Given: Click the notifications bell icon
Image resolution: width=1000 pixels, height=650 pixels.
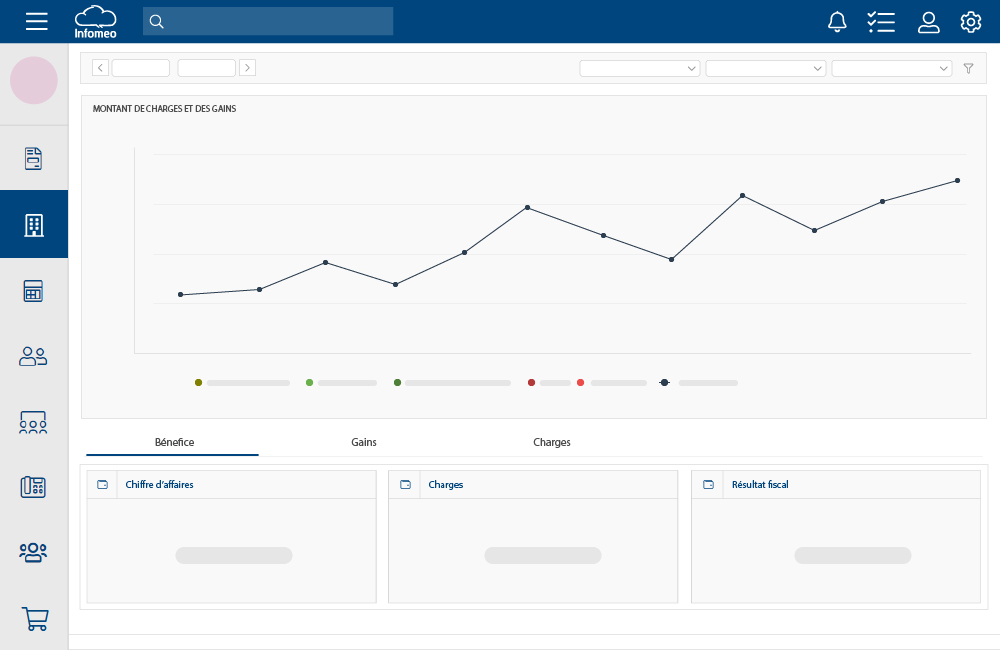Looking at the screenshot, I should click(x=837, y=22).
